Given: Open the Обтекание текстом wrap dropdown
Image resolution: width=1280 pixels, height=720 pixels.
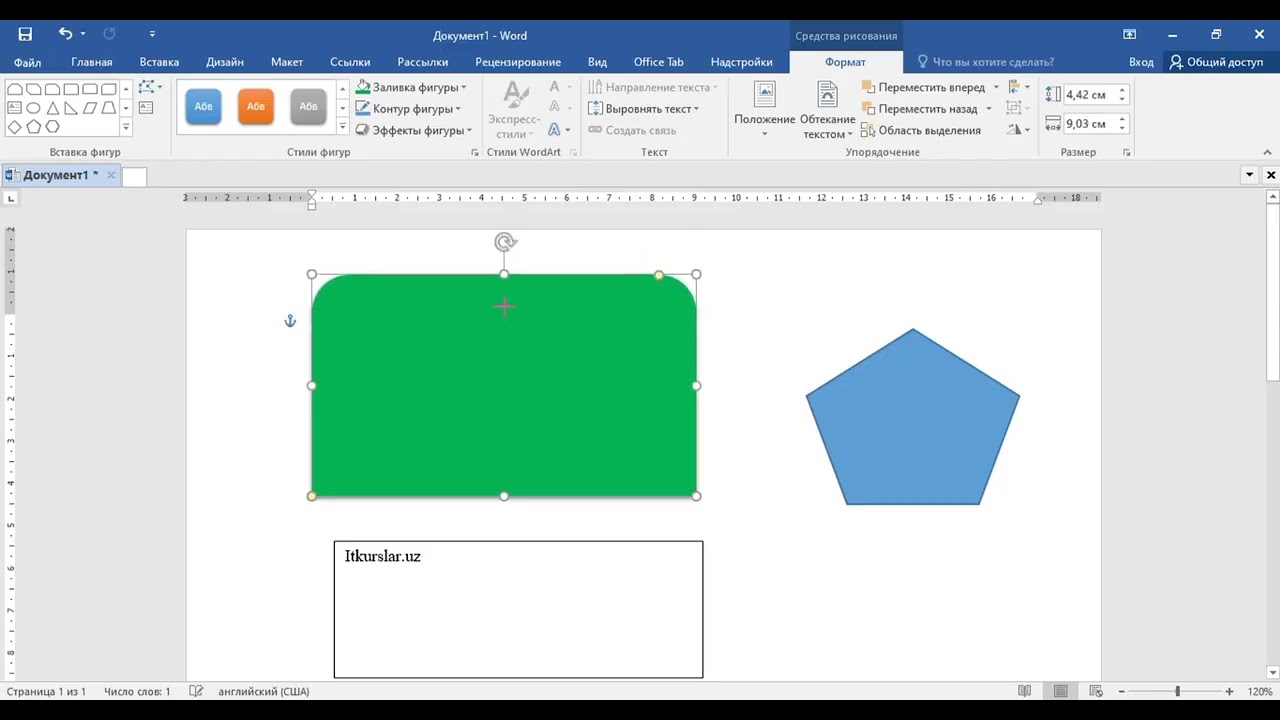Looking at the screenshot, I should coord(828,110).
